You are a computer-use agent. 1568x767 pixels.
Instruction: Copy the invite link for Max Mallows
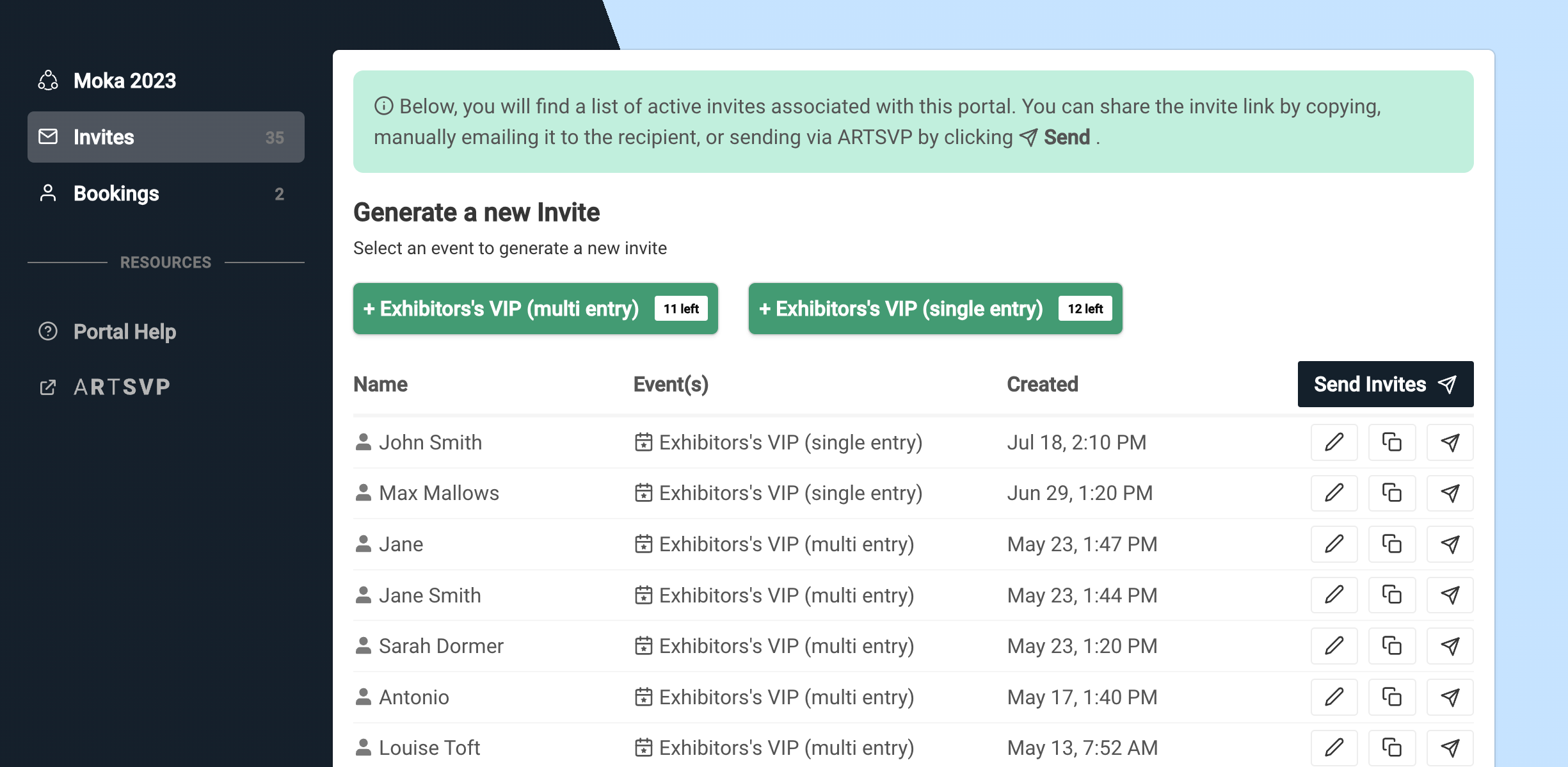1391,493
